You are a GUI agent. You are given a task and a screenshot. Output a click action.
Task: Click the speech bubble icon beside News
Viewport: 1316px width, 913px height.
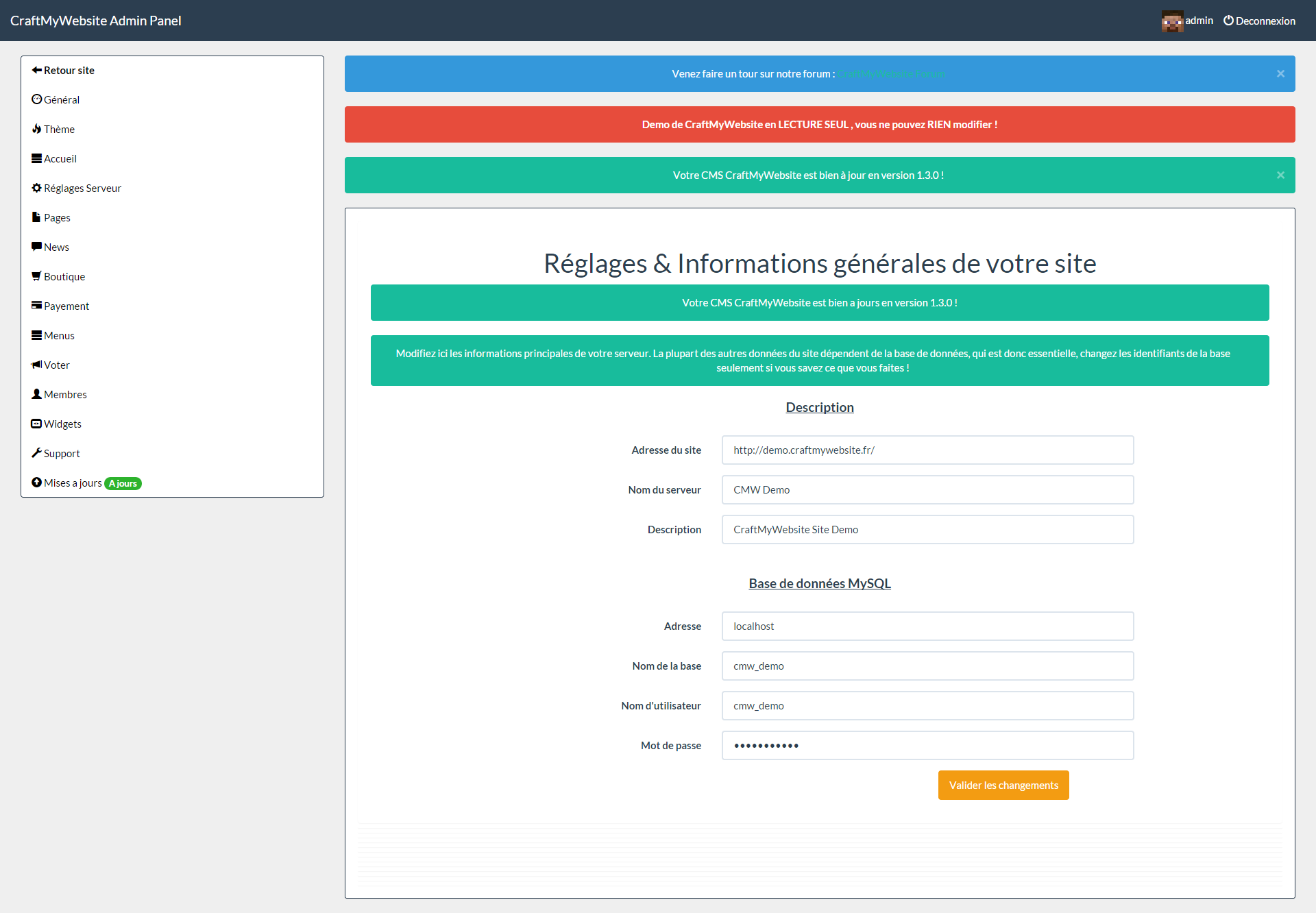(x=37, y=247)
